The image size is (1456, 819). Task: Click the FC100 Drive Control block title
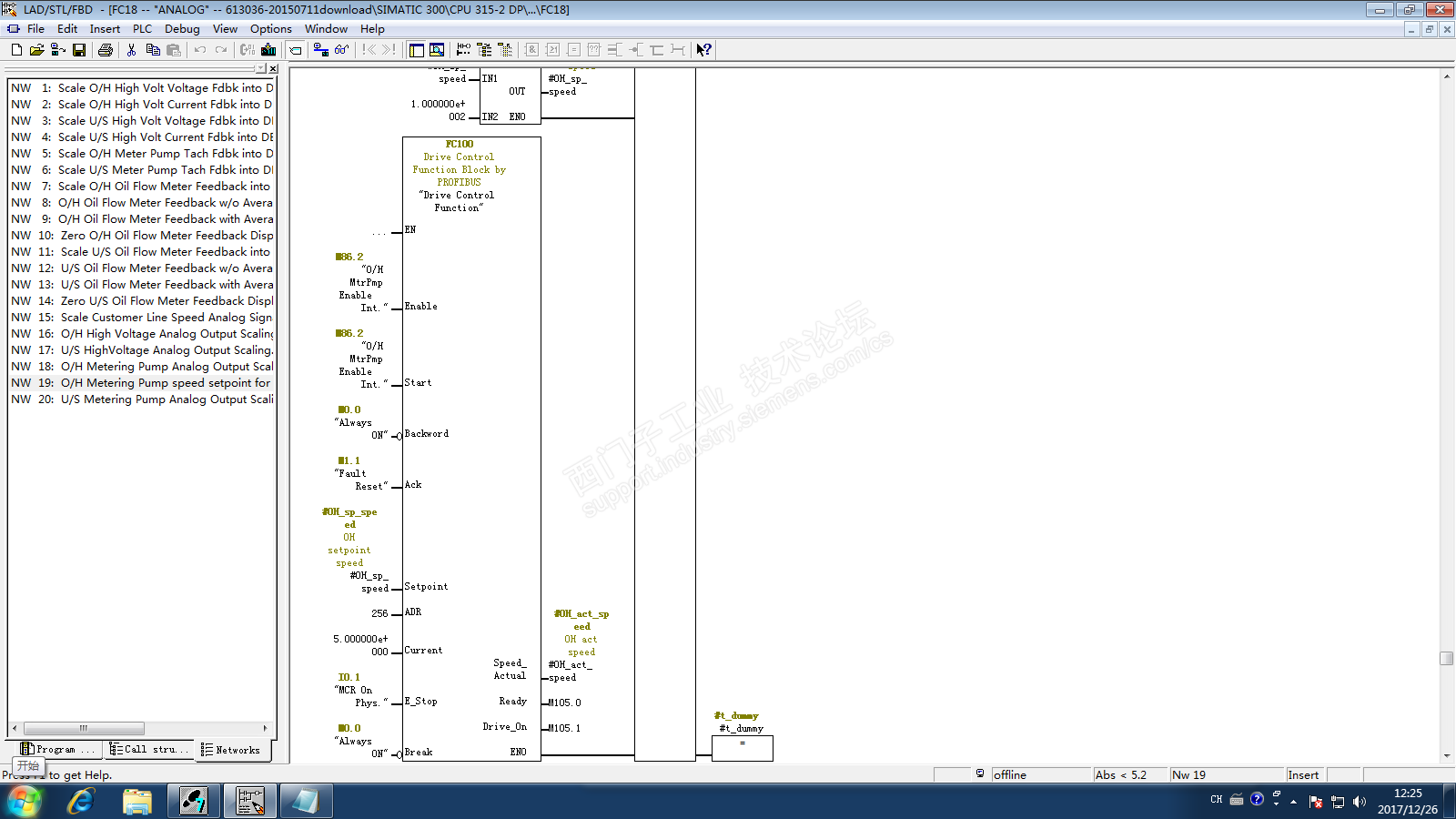(x=460, y=144)
